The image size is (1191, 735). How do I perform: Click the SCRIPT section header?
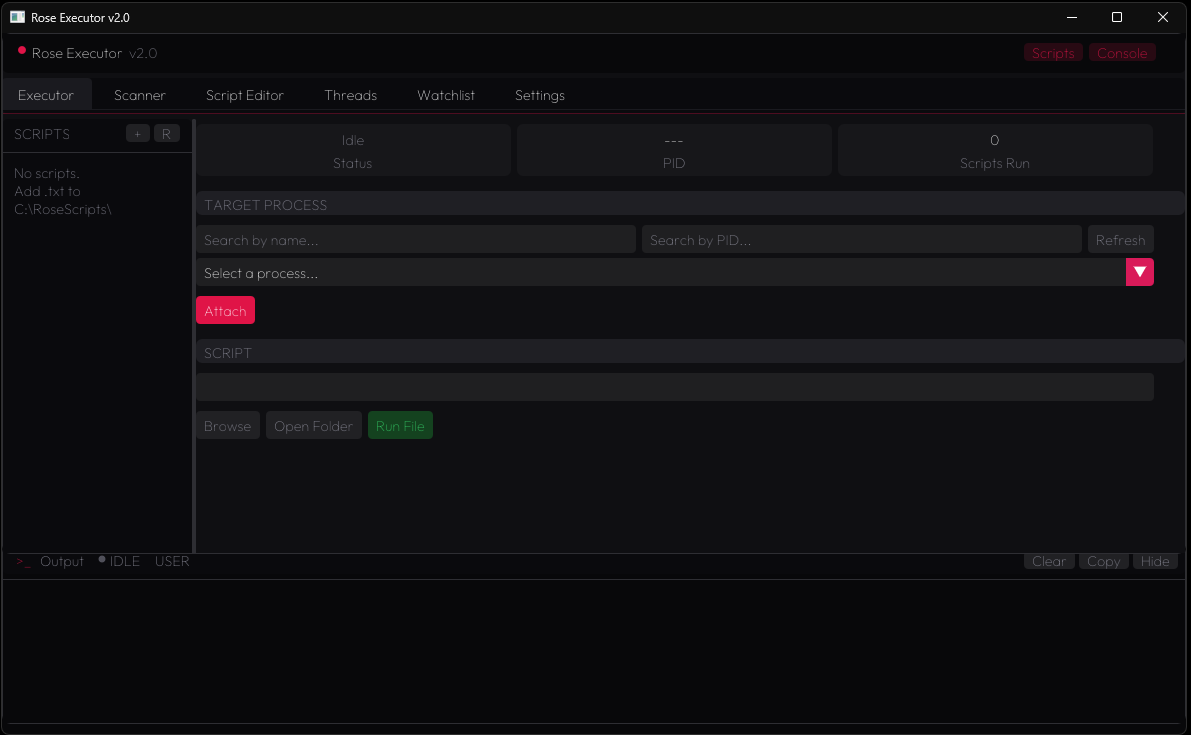(x=690, y=352)
